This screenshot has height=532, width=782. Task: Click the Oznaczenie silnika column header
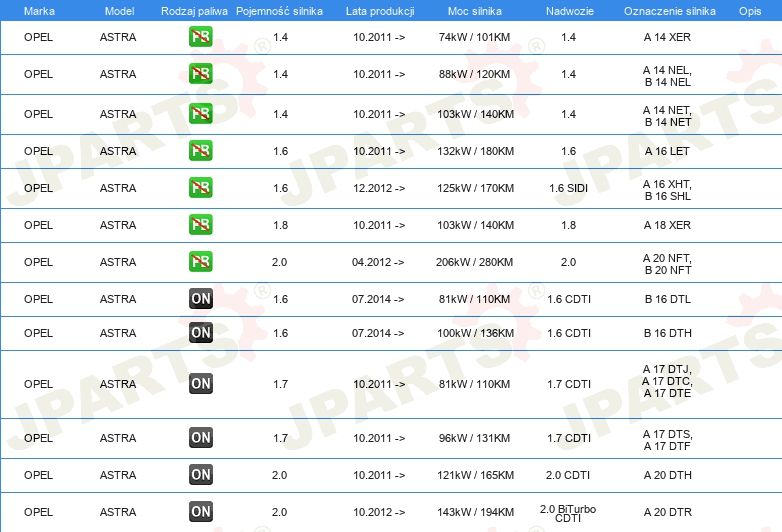coord(669,10)
